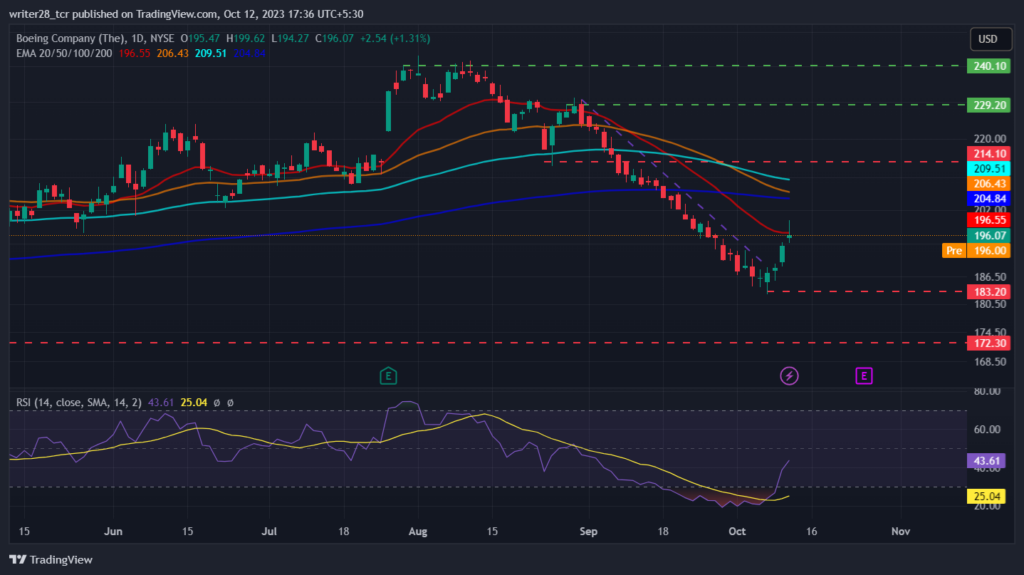Click the purple lightning bolt event icon
Image resolution: width=1024 pixels, height=575 pixels.
click(x=789, y=376)
